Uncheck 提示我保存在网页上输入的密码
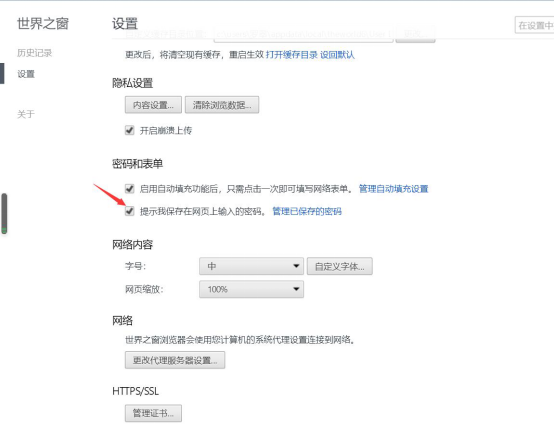This screenshot has height=427, width=554. (130, 211)
